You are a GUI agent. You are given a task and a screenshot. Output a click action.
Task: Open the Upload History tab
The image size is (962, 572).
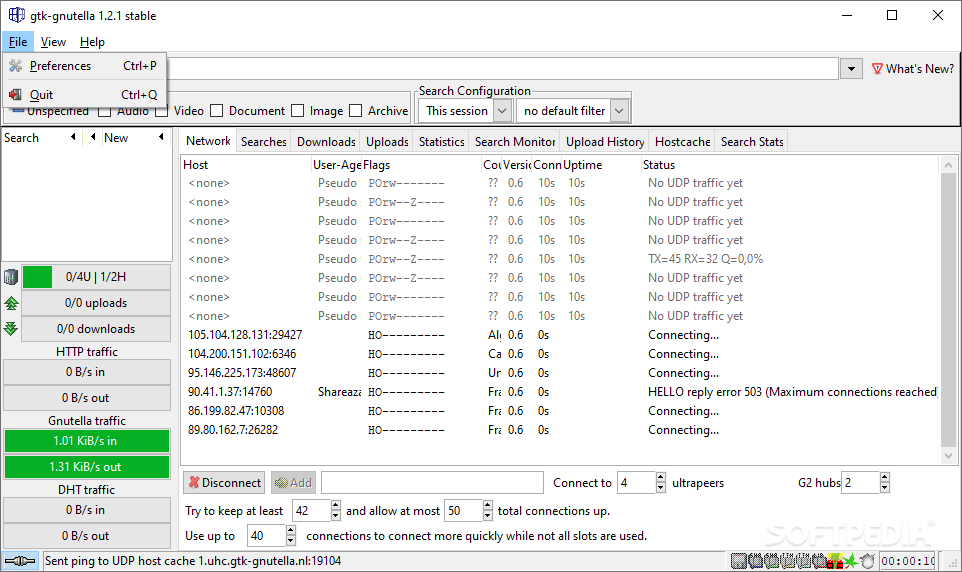(605, 142)
